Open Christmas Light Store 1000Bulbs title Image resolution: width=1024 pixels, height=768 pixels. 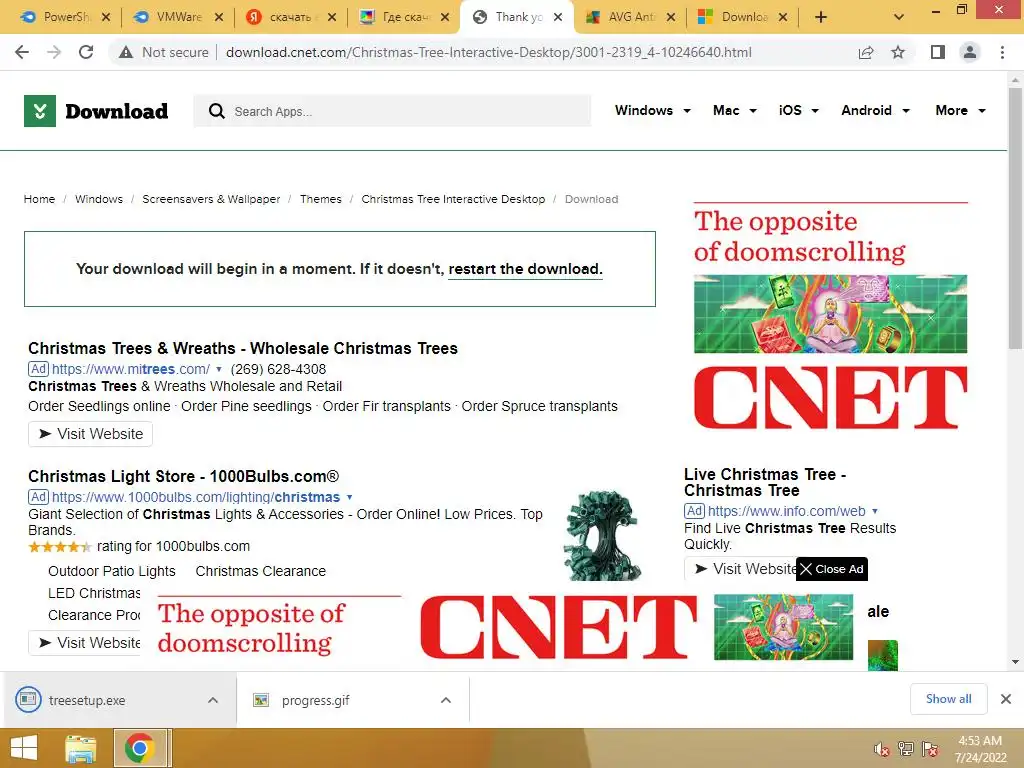pyautogui.click(x=184, y=476)
